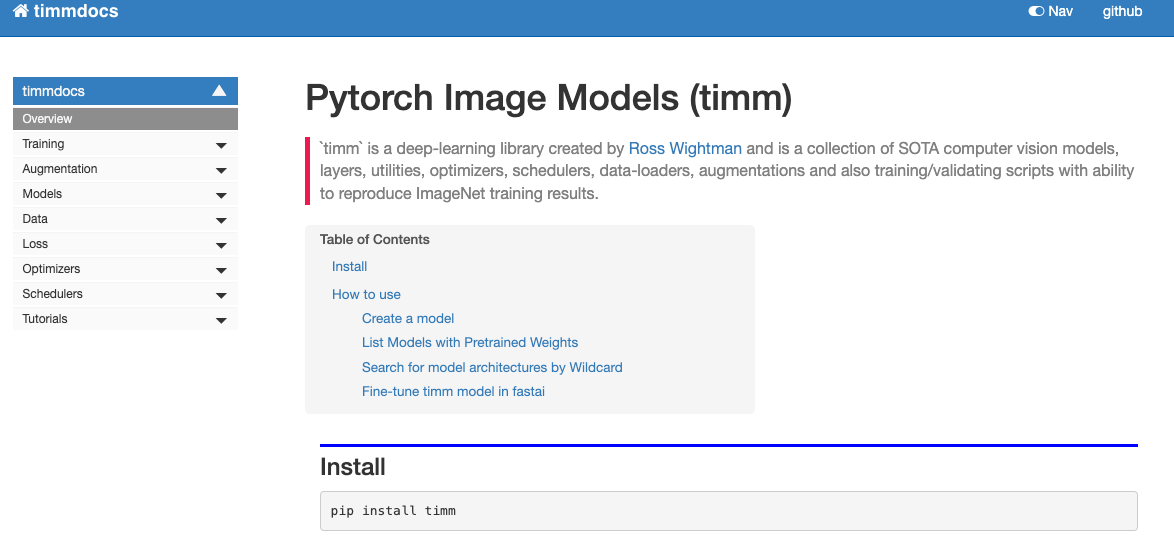Select the timmdocs sidebar header
1174x542 pixels.
[x=125, y=91]
